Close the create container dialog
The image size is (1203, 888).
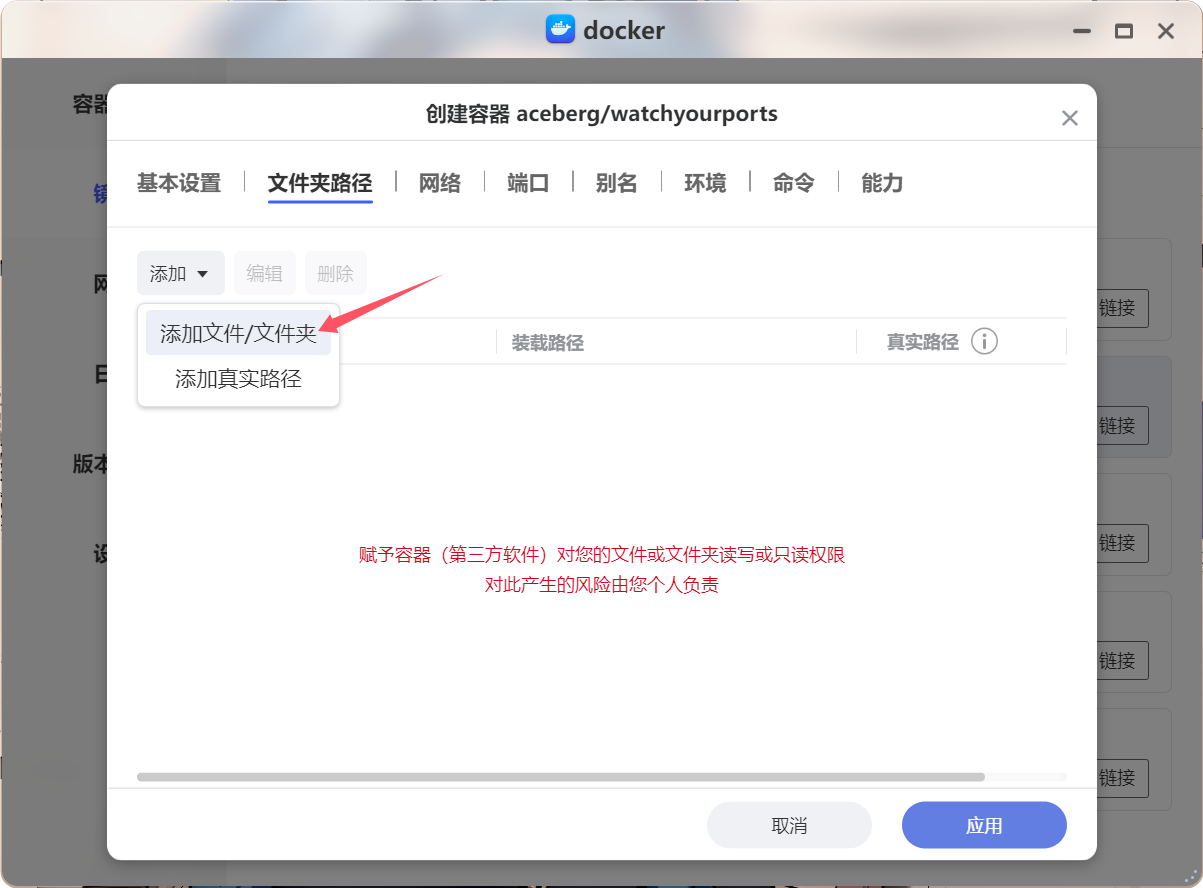pos(1069,117)
